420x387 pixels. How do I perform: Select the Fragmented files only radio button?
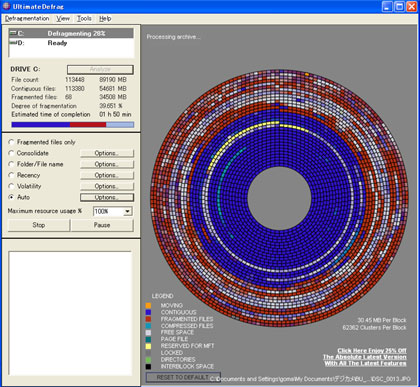click(11, 142)
